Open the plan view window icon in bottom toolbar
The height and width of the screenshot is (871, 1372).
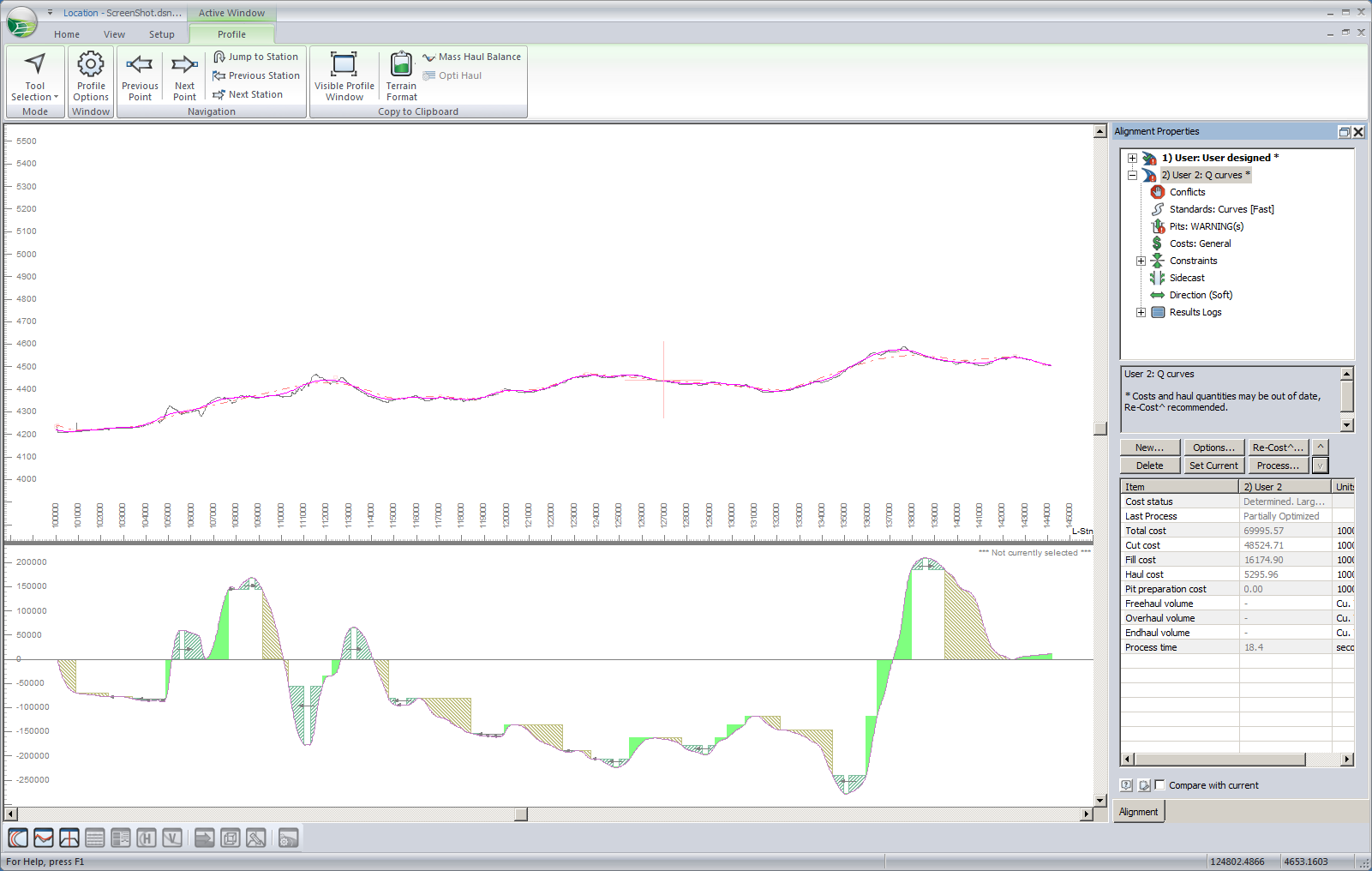click(x=18, y=838)
